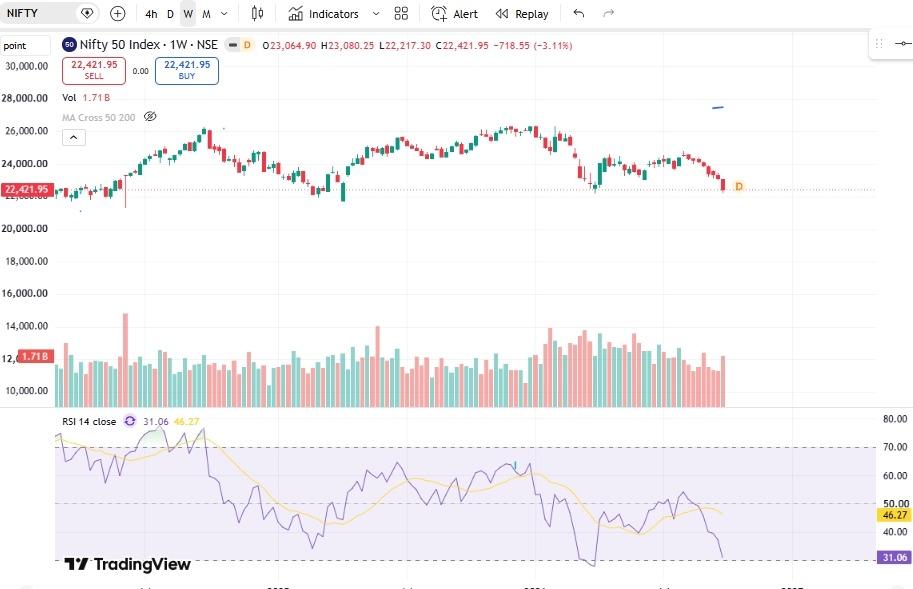
Task: Expand the timeframe interval dropdown chevron
Action: coord(224,13)
